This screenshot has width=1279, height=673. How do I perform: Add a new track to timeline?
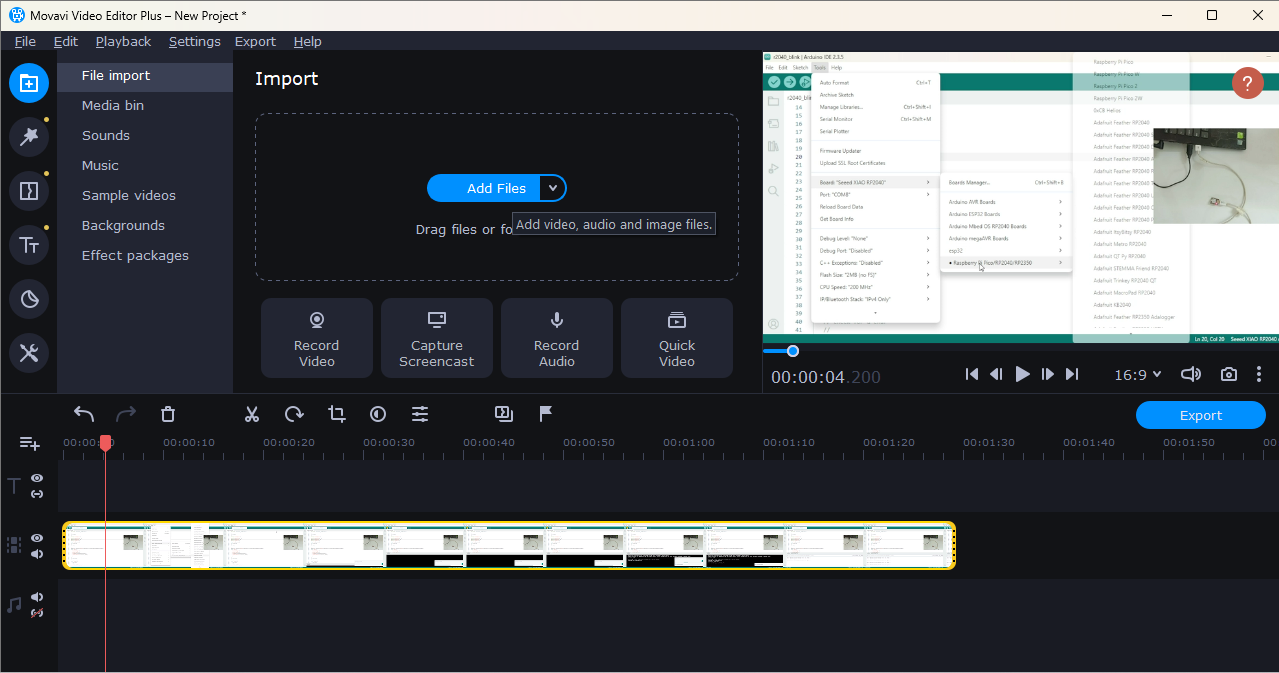pos(30,443)
